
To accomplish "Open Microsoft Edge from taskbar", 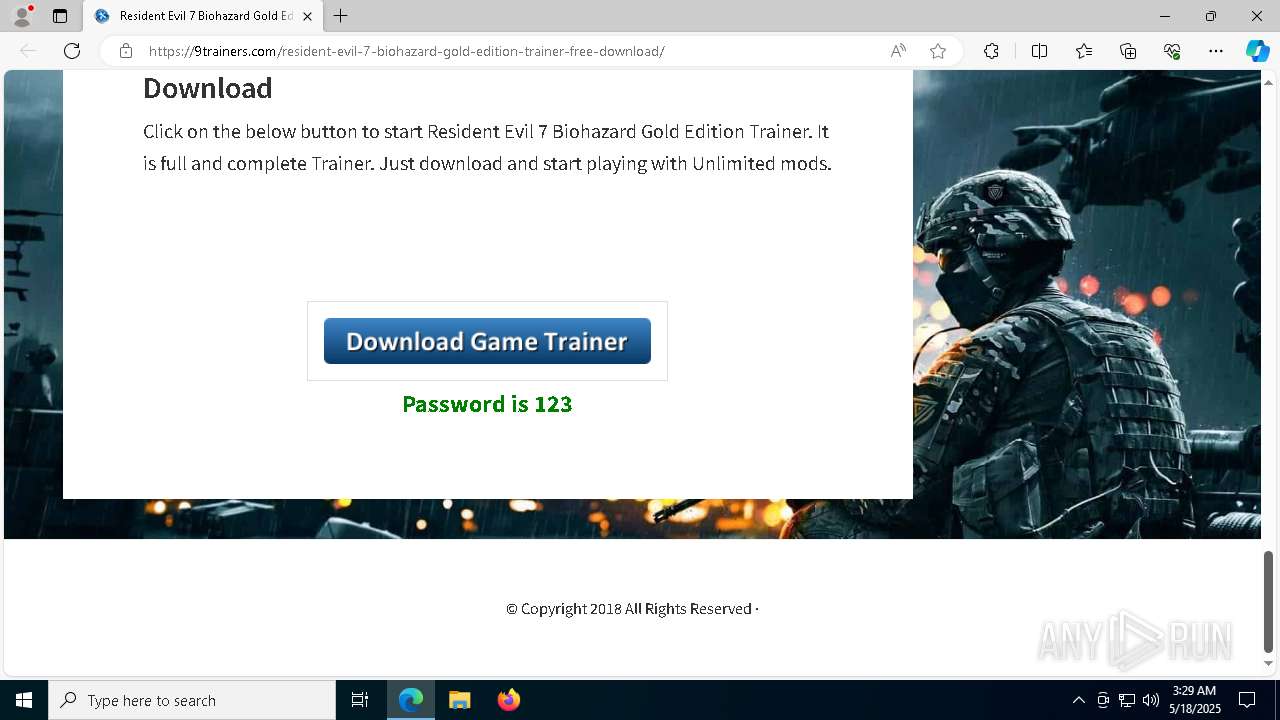I will [411, 700].
